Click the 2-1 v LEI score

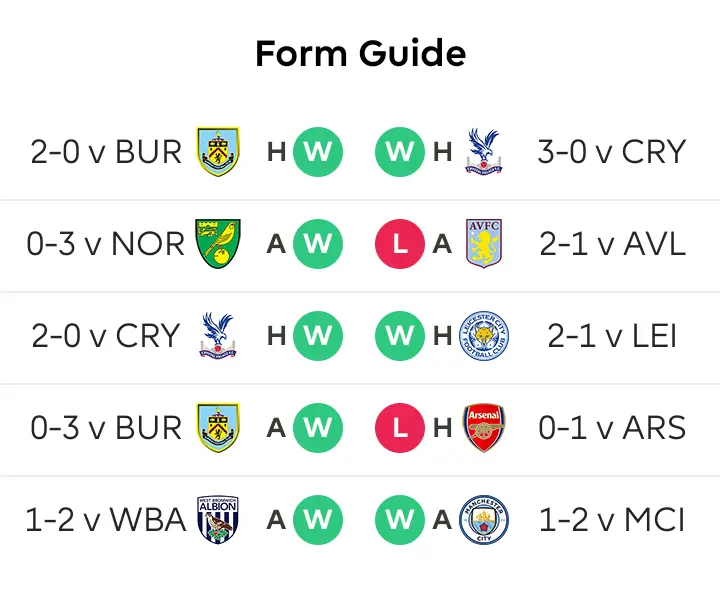pos(612,336)
